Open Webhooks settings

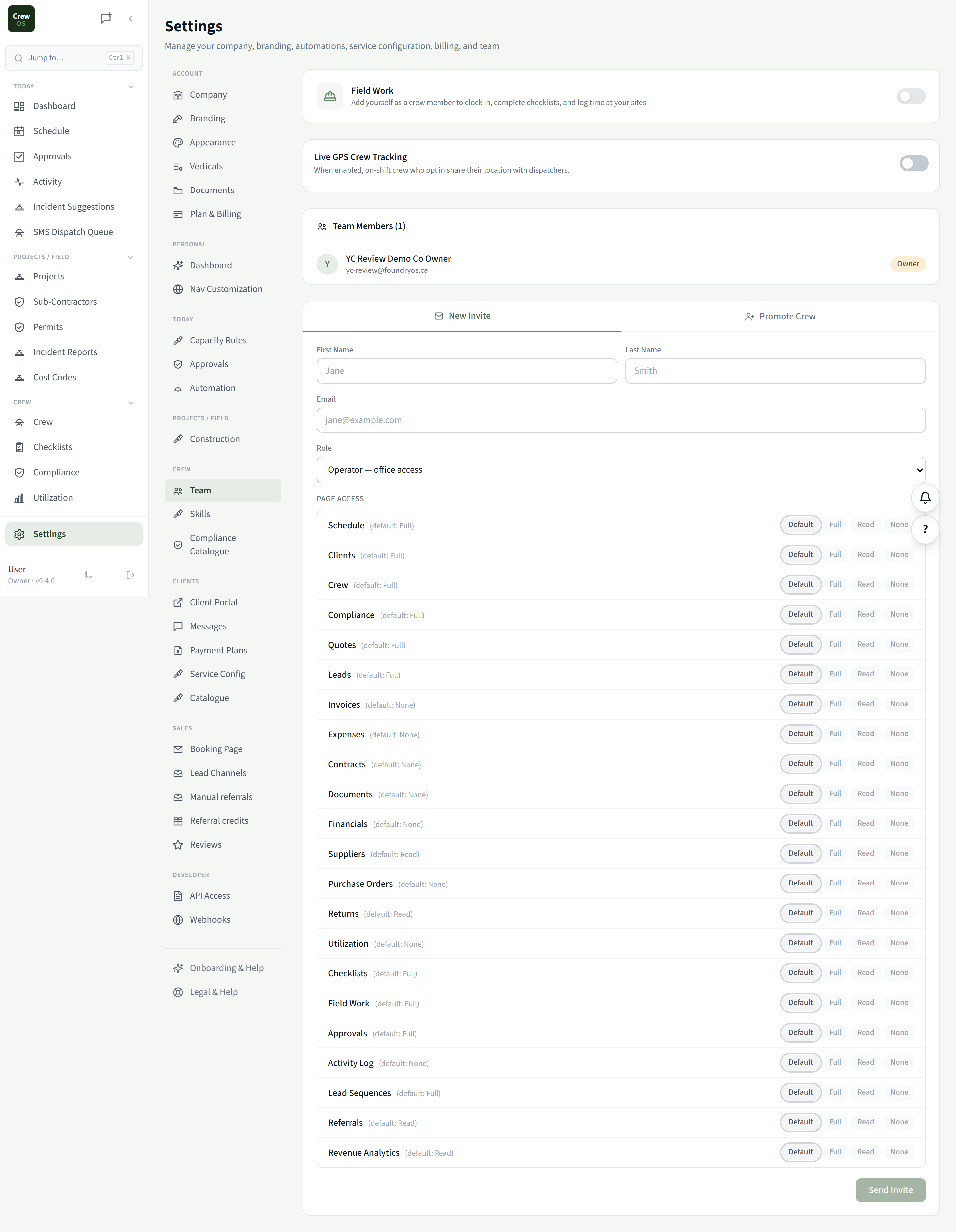coord(223,920)
